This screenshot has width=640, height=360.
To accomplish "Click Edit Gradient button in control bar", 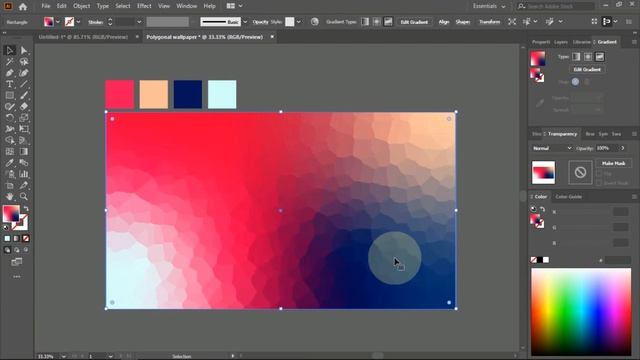I will pyautogui.click(x=414, y=22).
